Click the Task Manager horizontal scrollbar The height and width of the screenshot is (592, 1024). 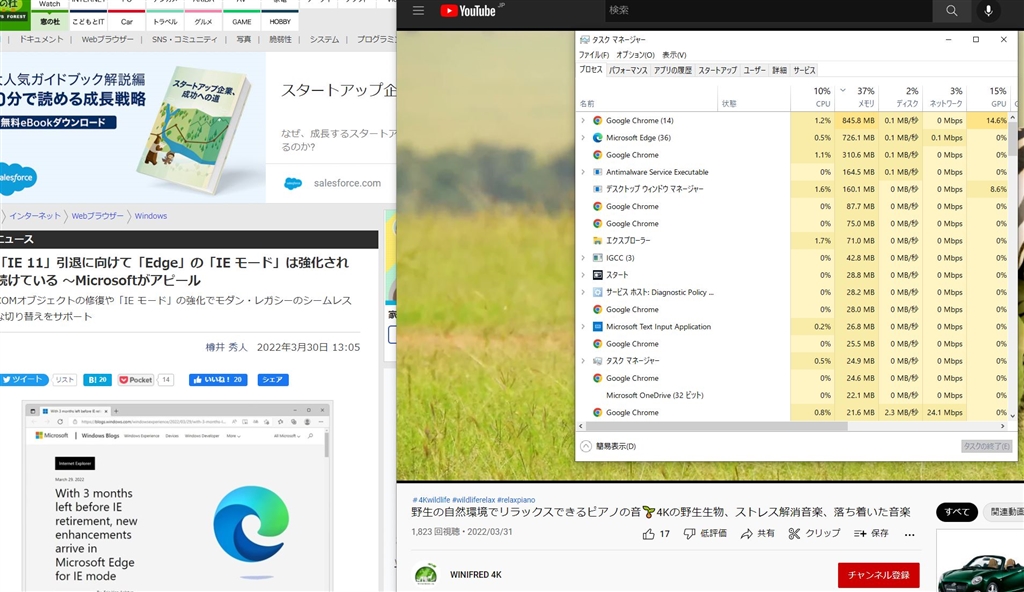coord(715,426)
